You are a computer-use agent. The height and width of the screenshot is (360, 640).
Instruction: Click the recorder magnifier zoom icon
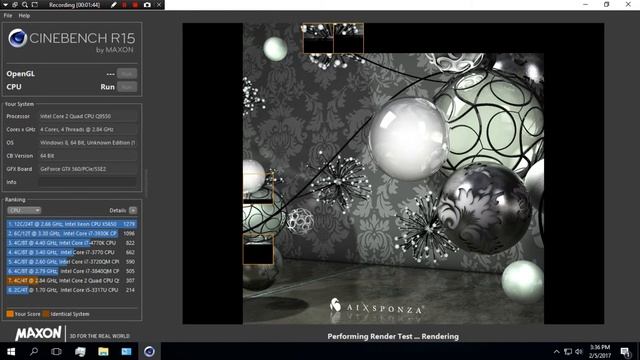tap(25, 5)
